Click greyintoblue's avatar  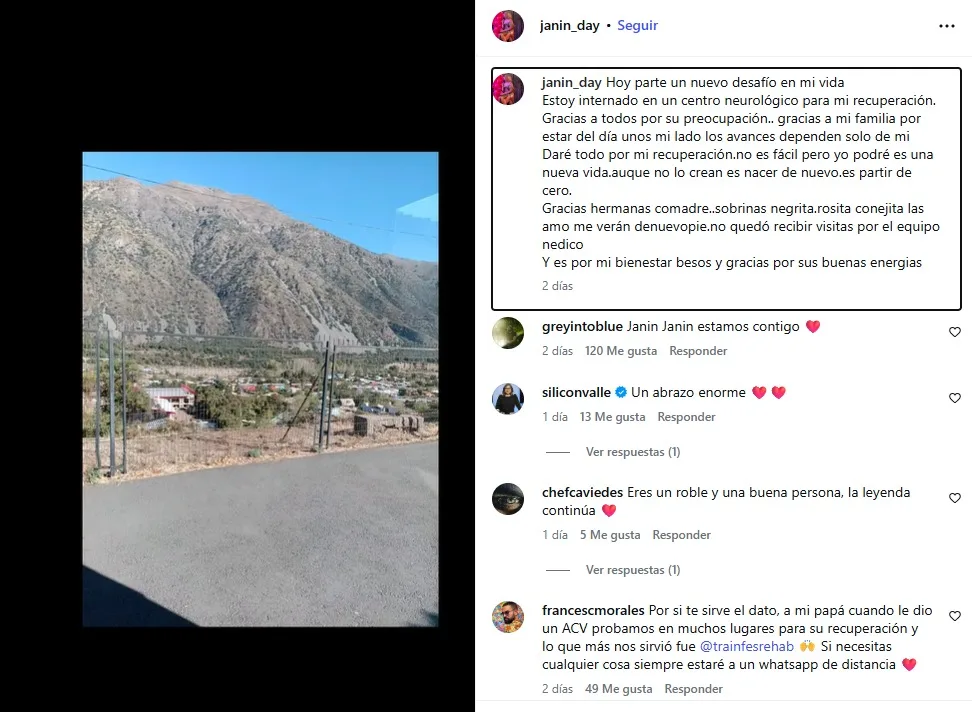pos(508,333)
